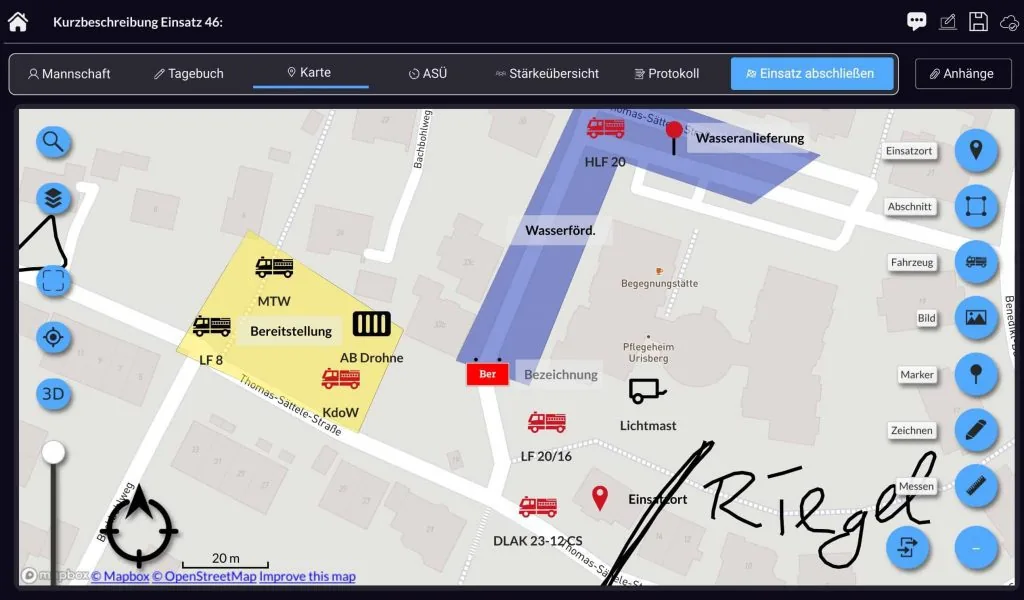Open the Anhänge attachments button
This screenshot has height=600, width=1024.
point(962,74)
